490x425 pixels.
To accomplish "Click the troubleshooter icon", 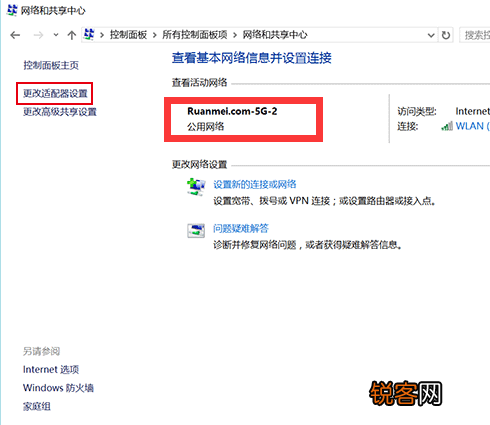I will 196,230.
